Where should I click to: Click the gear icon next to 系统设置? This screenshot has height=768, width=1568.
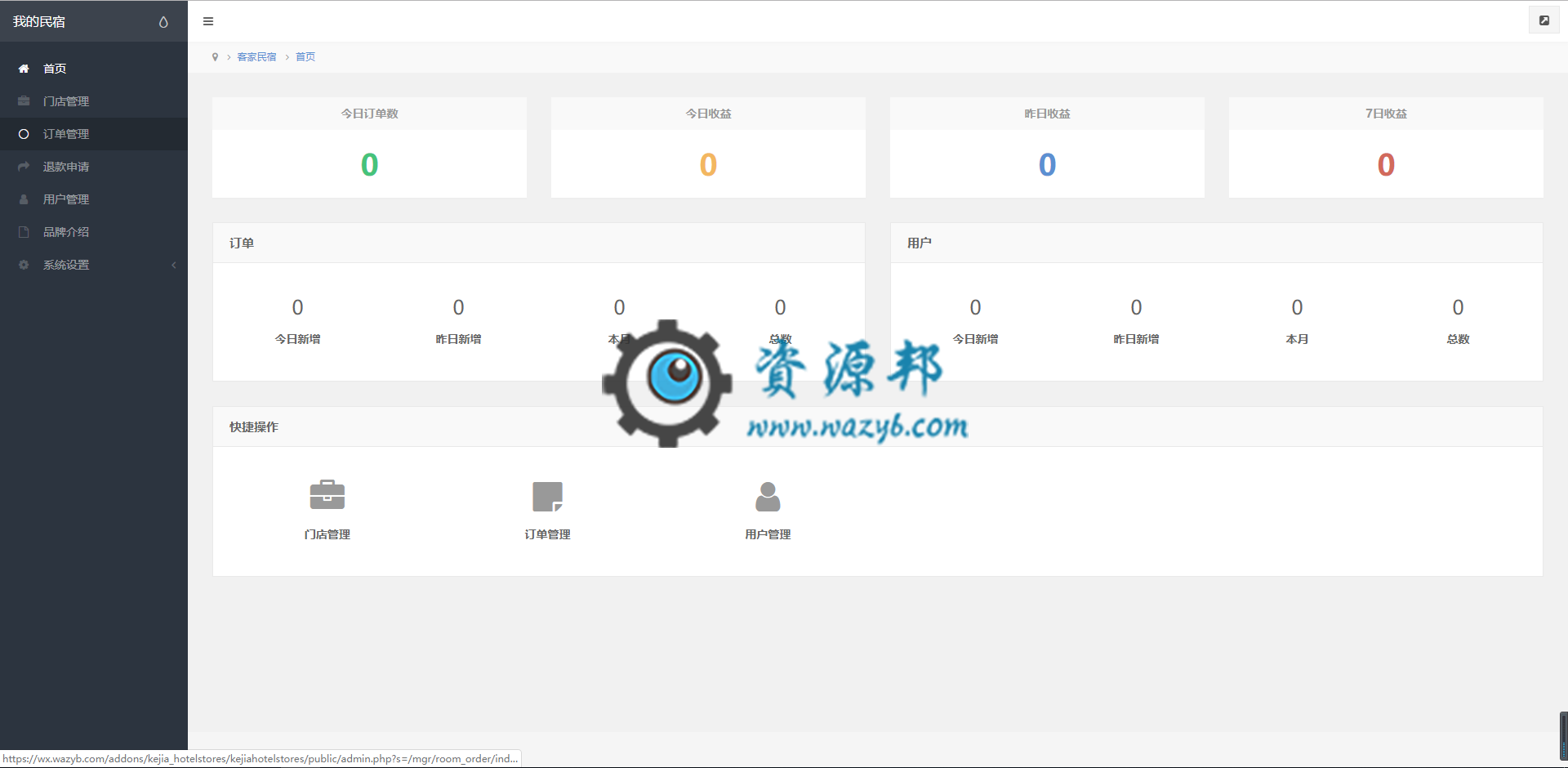[x=24, y=265]
